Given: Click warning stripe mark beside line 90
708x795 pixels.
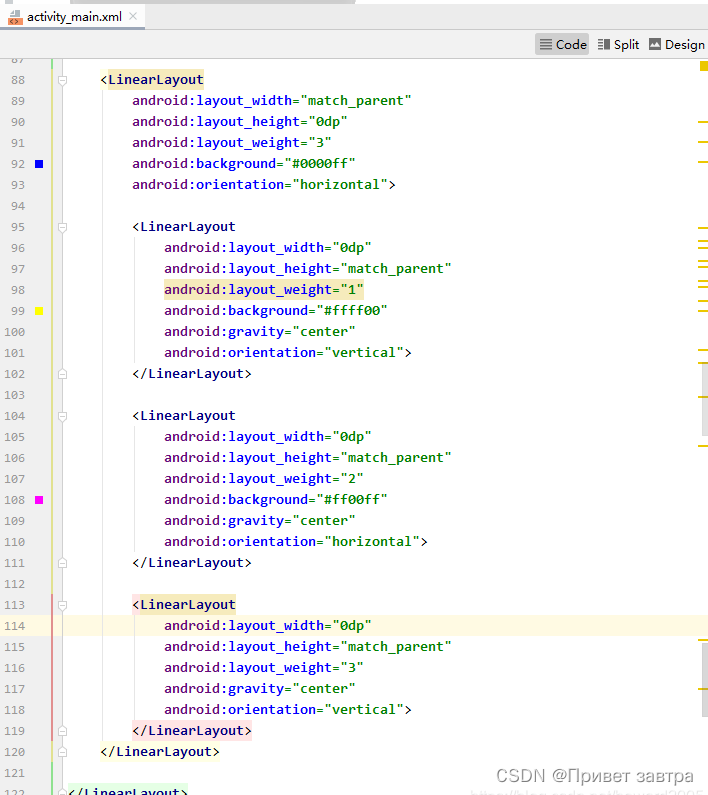Looking at the screenshot, I should [702, 122].
